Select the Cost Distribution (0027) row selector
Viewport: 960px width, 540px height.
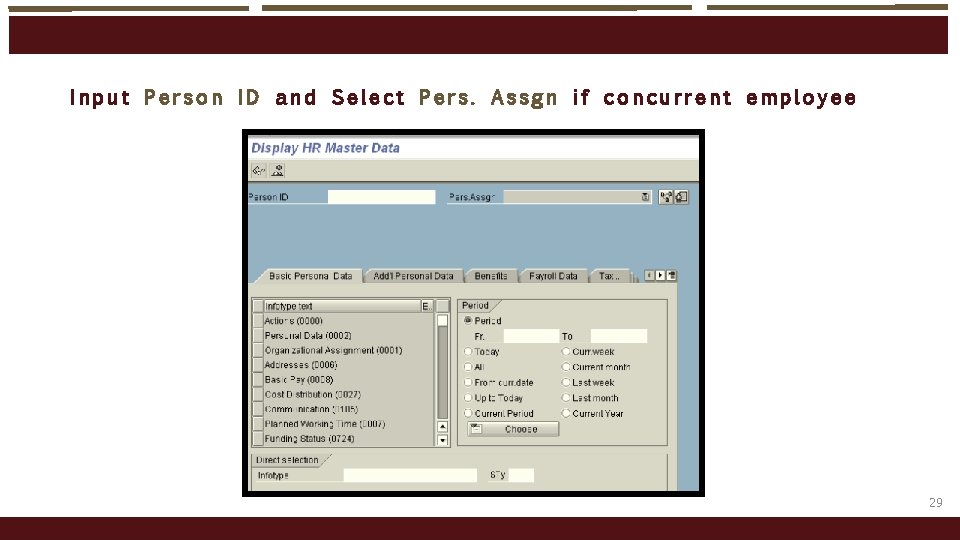(x=258, y=394)
